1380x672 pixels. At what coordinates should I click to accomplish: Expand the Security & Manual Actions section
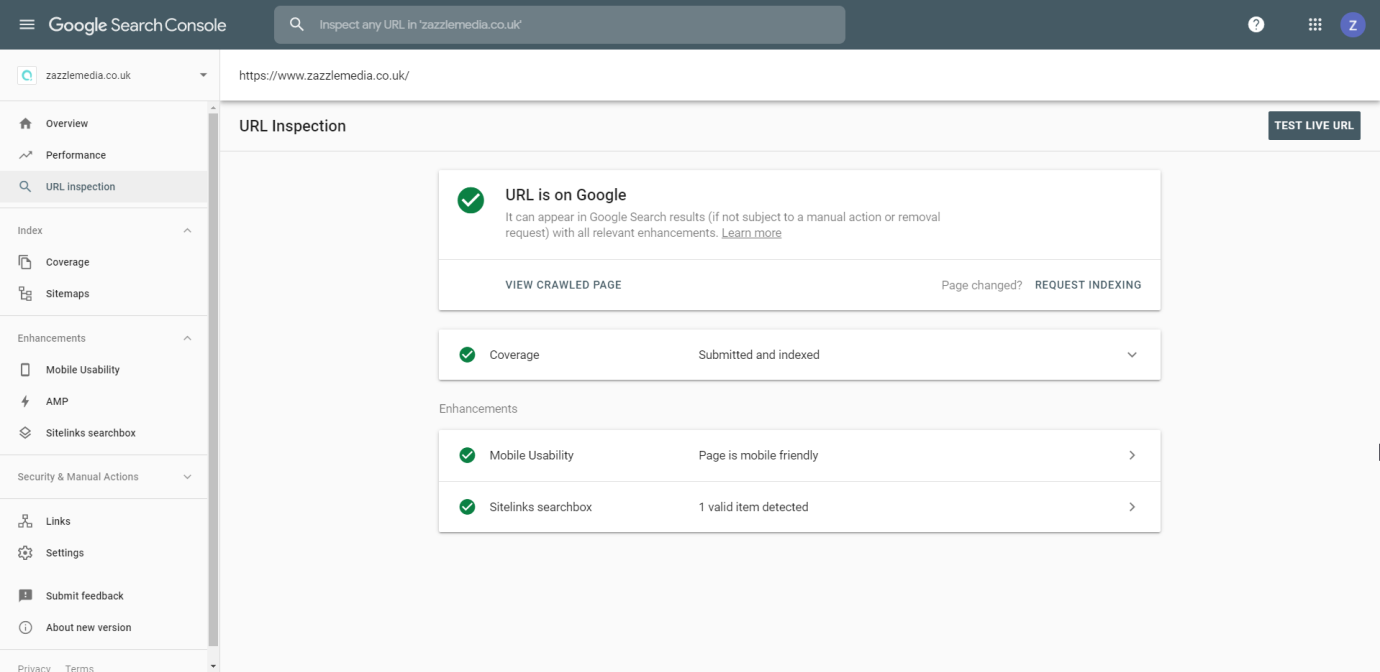click(187, 477)
